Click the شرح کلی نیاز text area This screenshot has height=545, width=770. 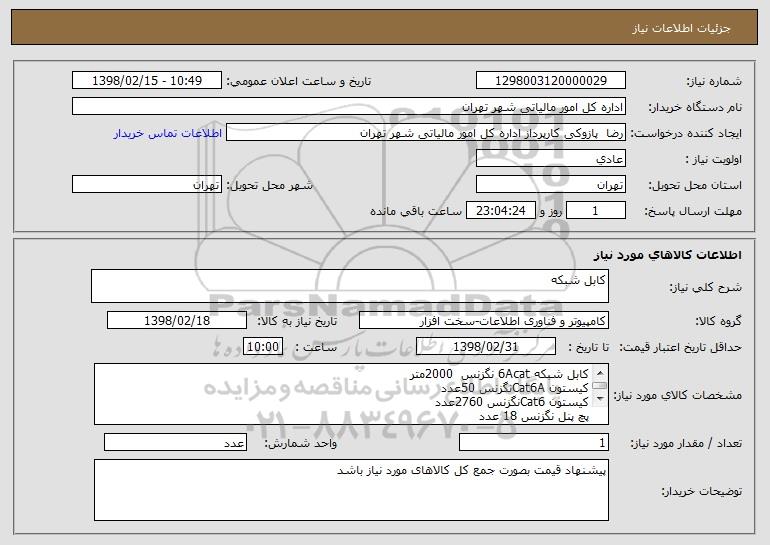tap(350, 286)
